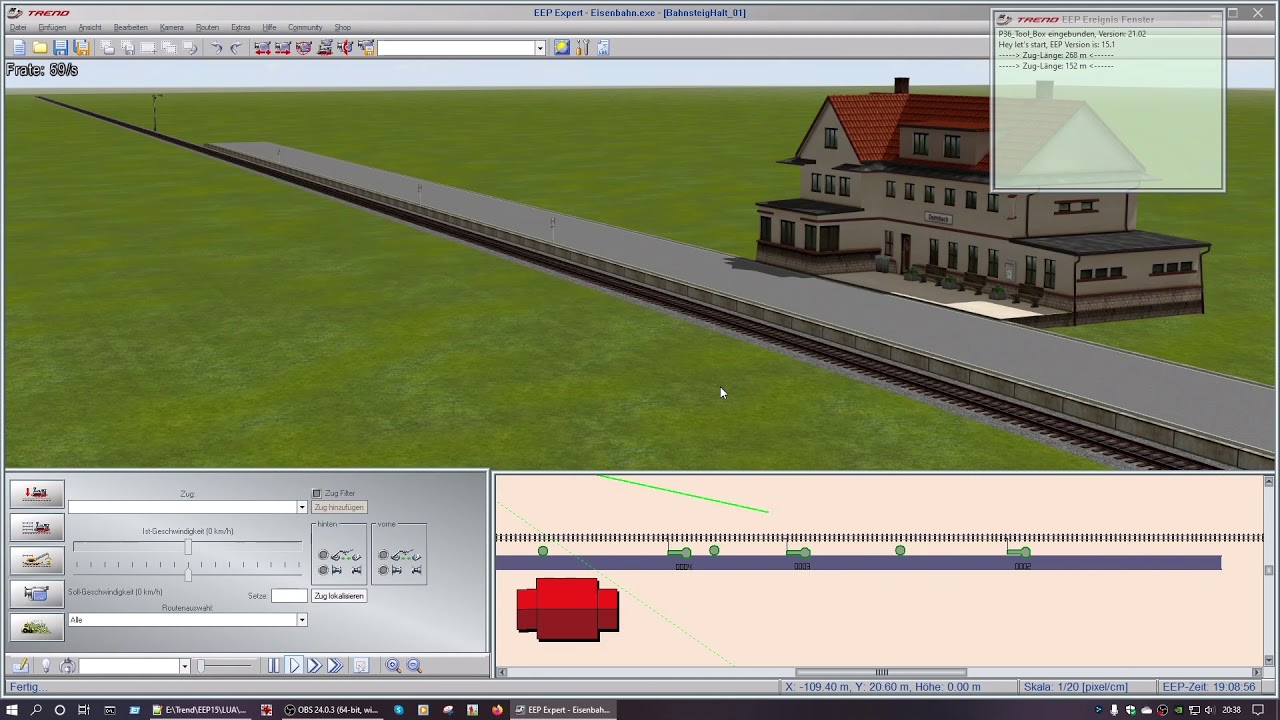The image size is (1280, 720).
Task: Open the Bearbeiten menu
Action: pyautogui.click(x=131, y=27)
